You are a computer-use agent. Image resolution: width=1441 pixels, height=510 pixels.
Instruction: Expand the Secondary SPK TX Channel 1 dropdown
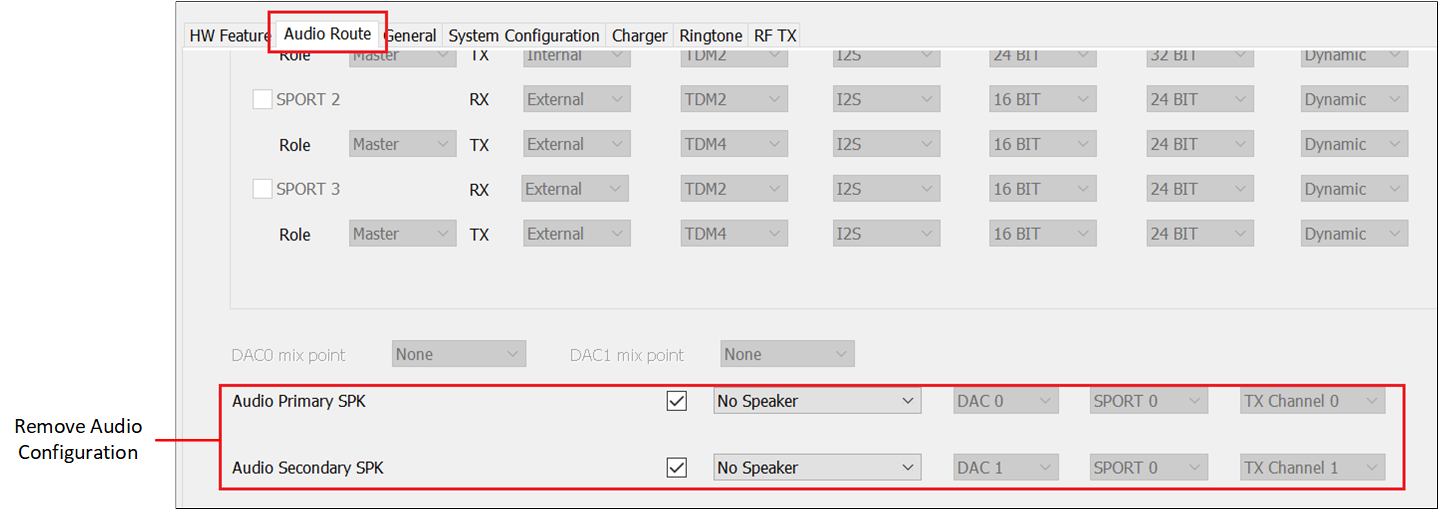(1312, 467)
